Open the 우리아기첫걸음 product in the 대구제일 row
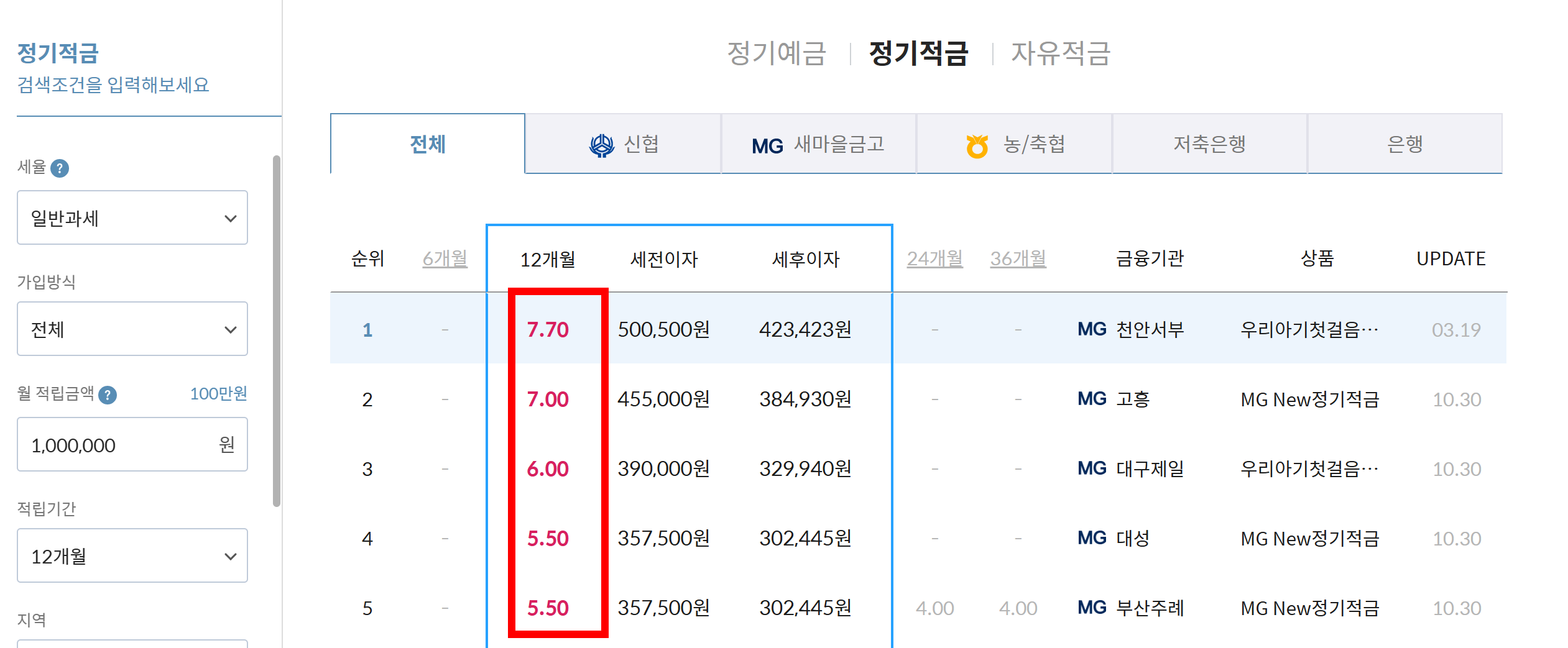 tap(1309, 468)
